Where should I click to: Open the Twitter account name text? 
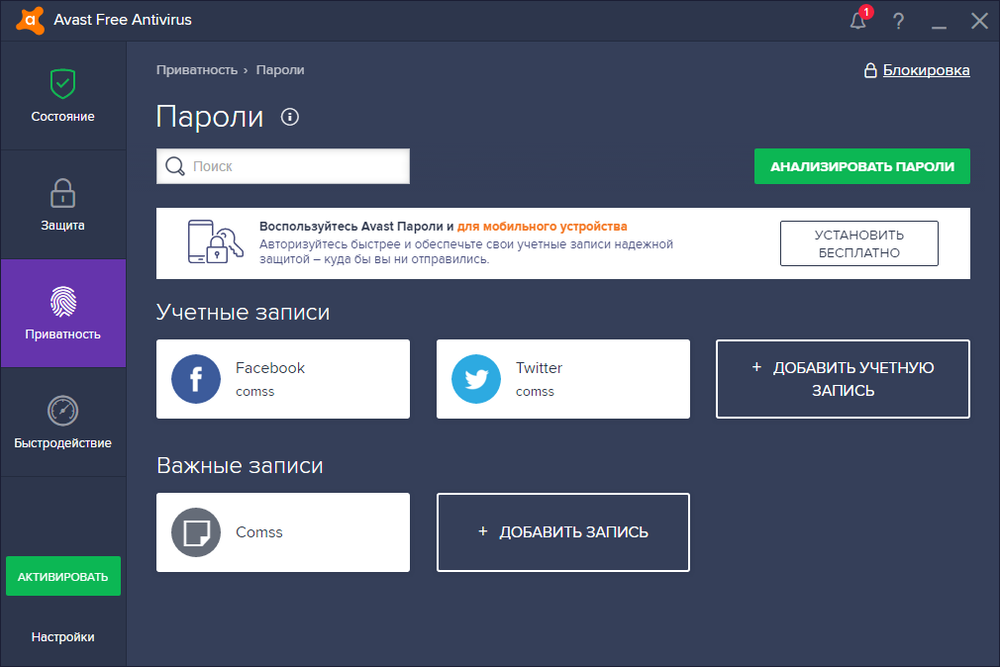(539, 368)
